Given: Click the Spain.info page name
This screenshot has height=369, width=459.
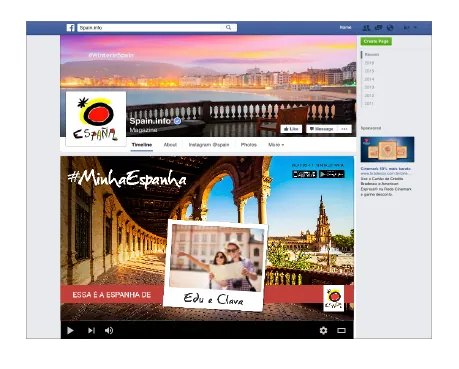Looking at the screenshot, I should [x=150, y=121].
